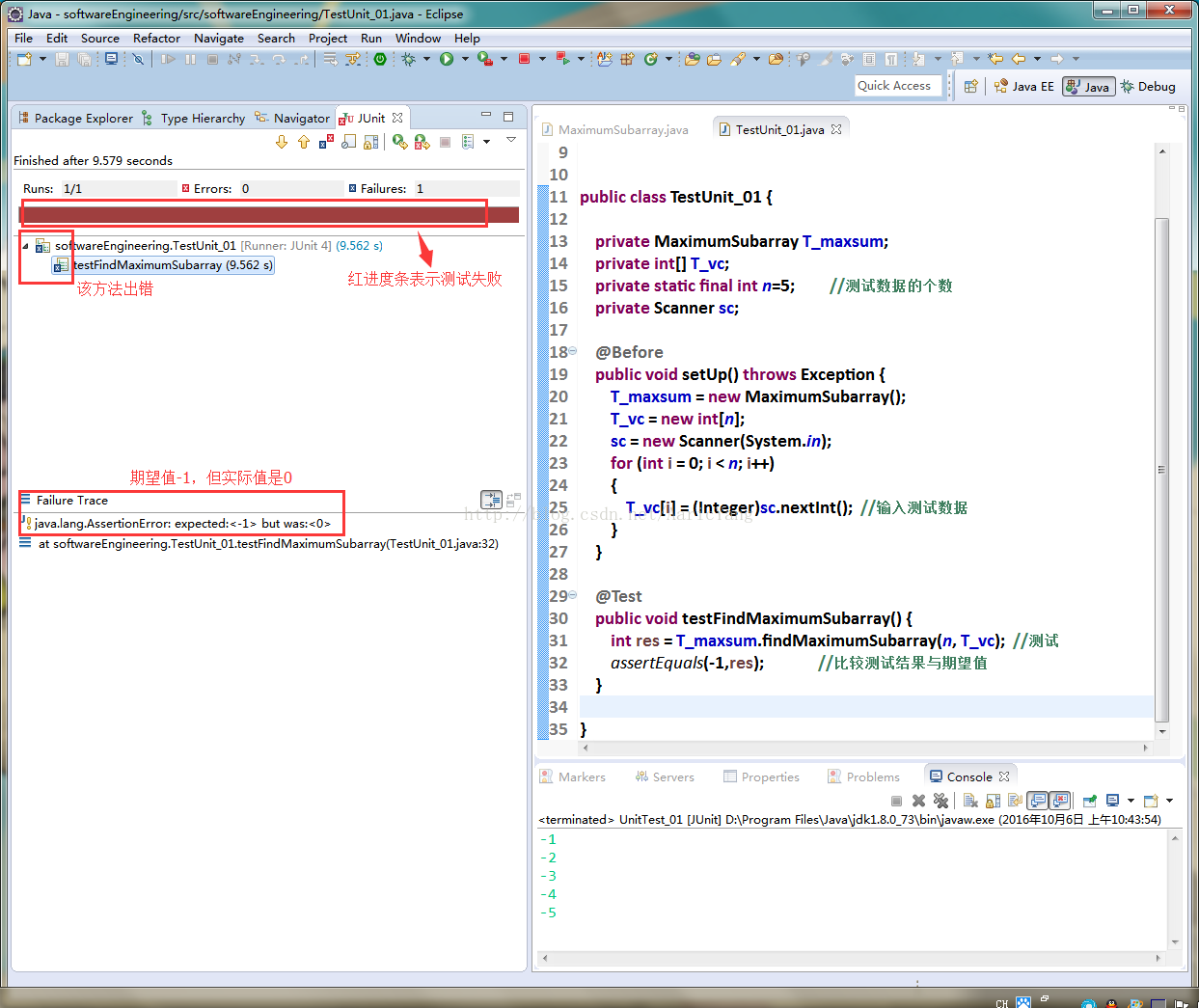
Task: Switch to the Servers tab
Action: (x=665, y=776)
